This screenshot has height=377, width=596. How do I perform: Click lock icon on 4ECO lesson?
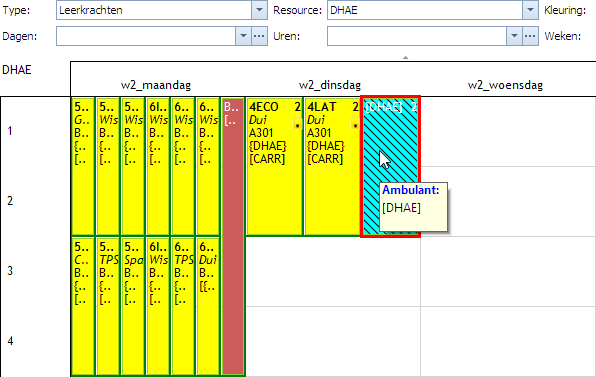pyautogui.click(x=297, y=124)
